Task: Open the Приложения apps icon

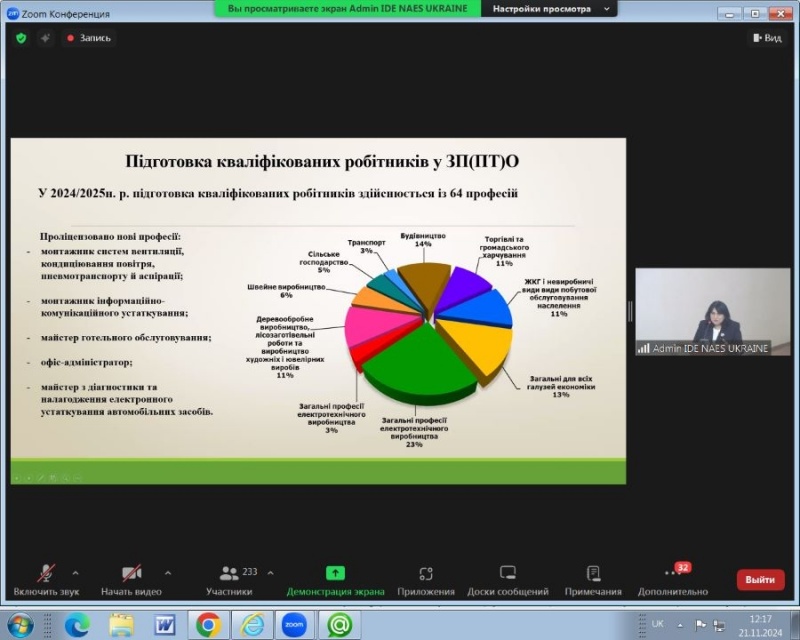Action: coord(425,573)
